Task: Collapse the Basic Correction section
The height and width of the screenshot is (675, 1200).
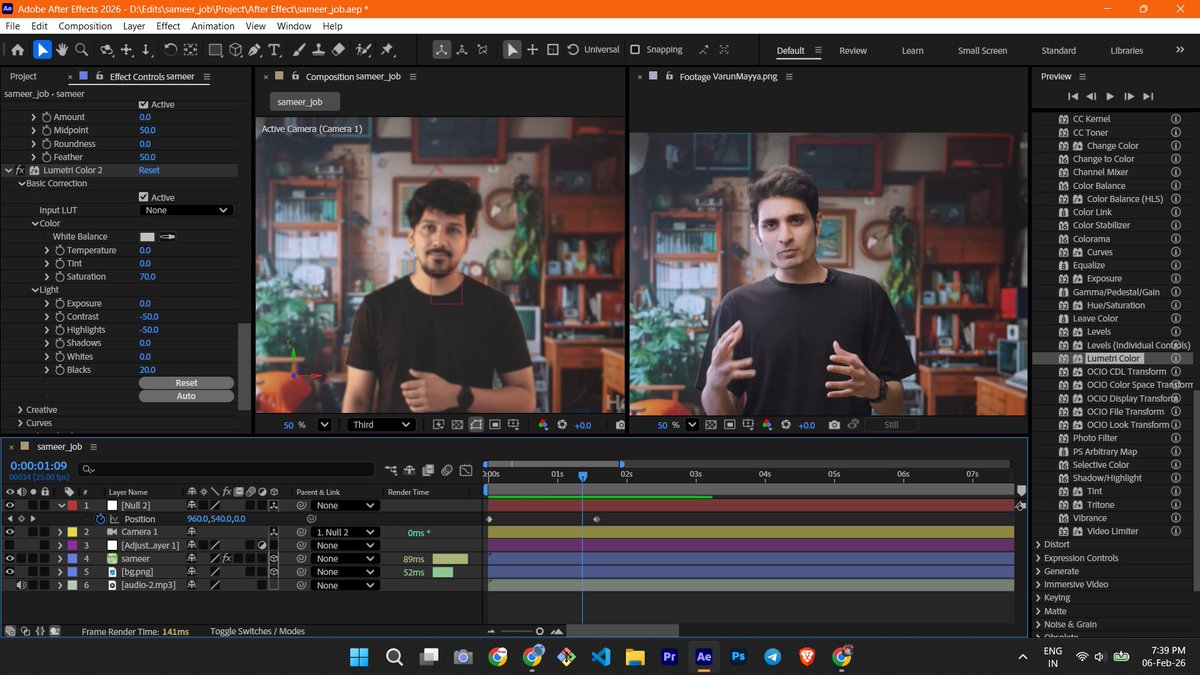Action: 21,184
